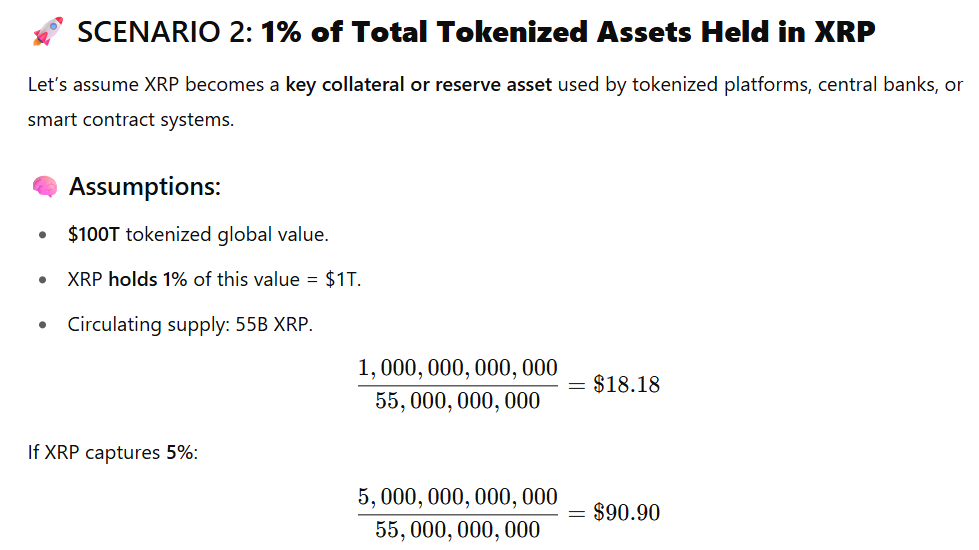Click the $90.90 result
This screenshot has height=550, width=979.
(626, 513)
